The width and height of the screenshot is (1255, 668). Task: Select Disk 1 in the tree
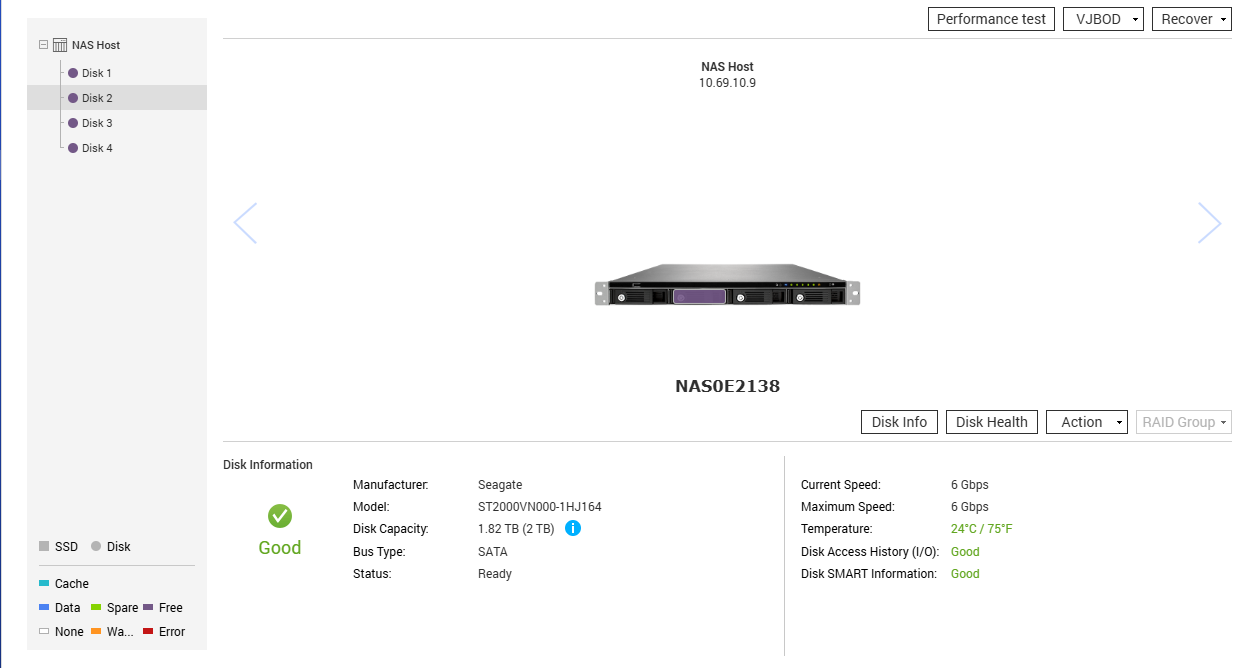point(96,73)
